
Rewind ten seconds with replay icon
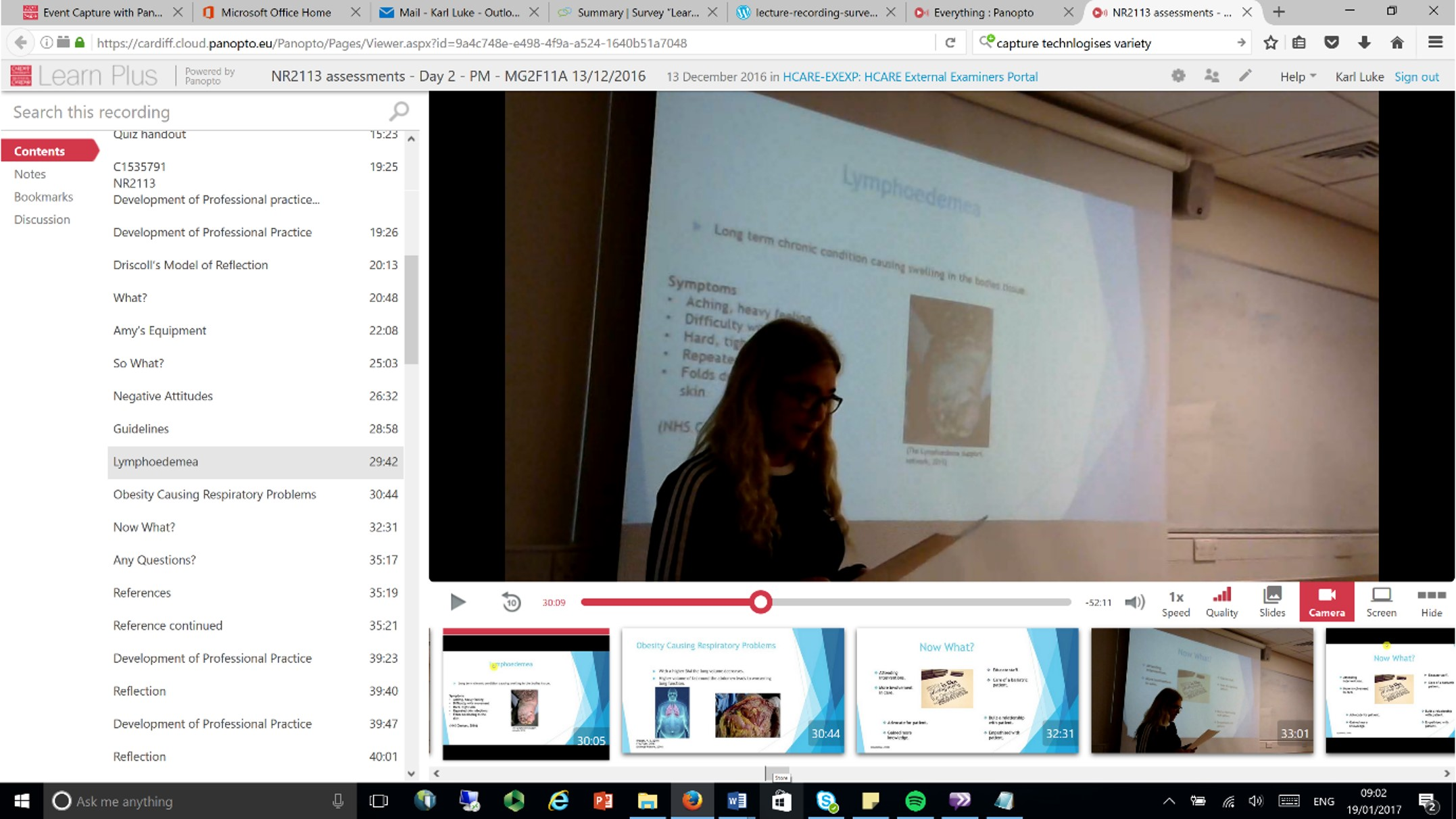pyautogui.click(x=511, y=601)
